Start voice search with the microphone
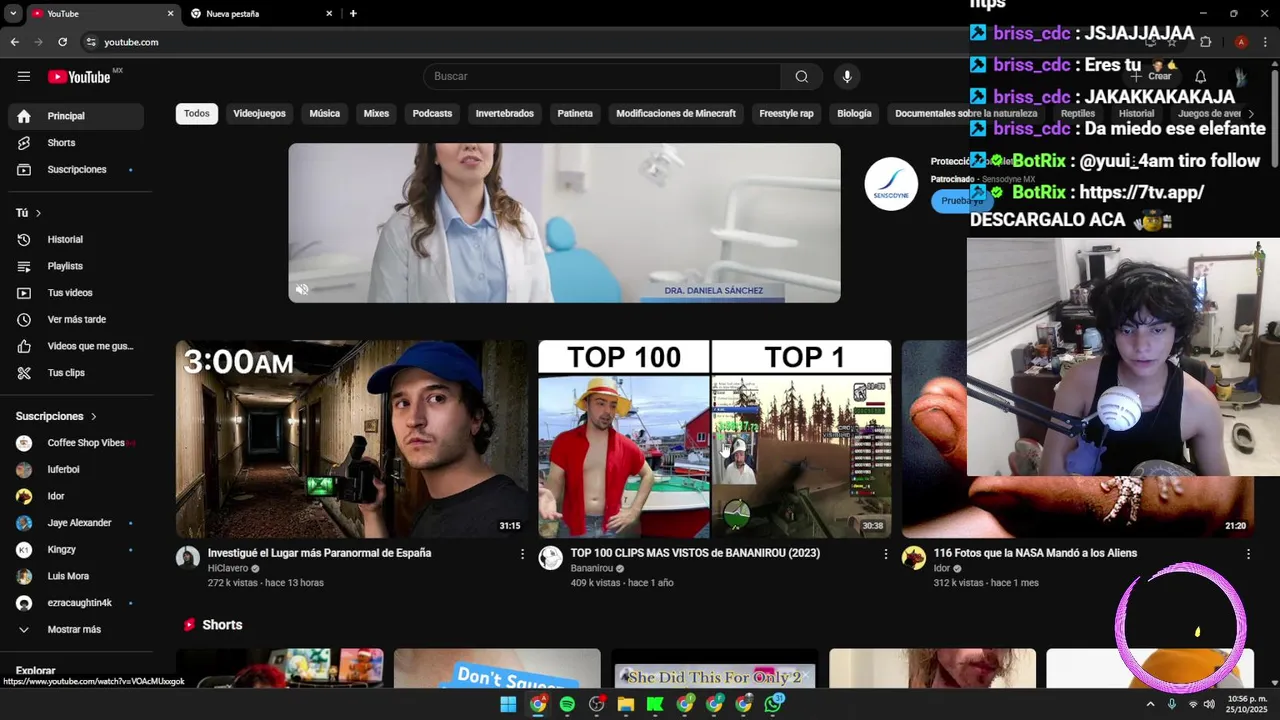This screenshot has width=1280, height=720. (x=847, y=77)
